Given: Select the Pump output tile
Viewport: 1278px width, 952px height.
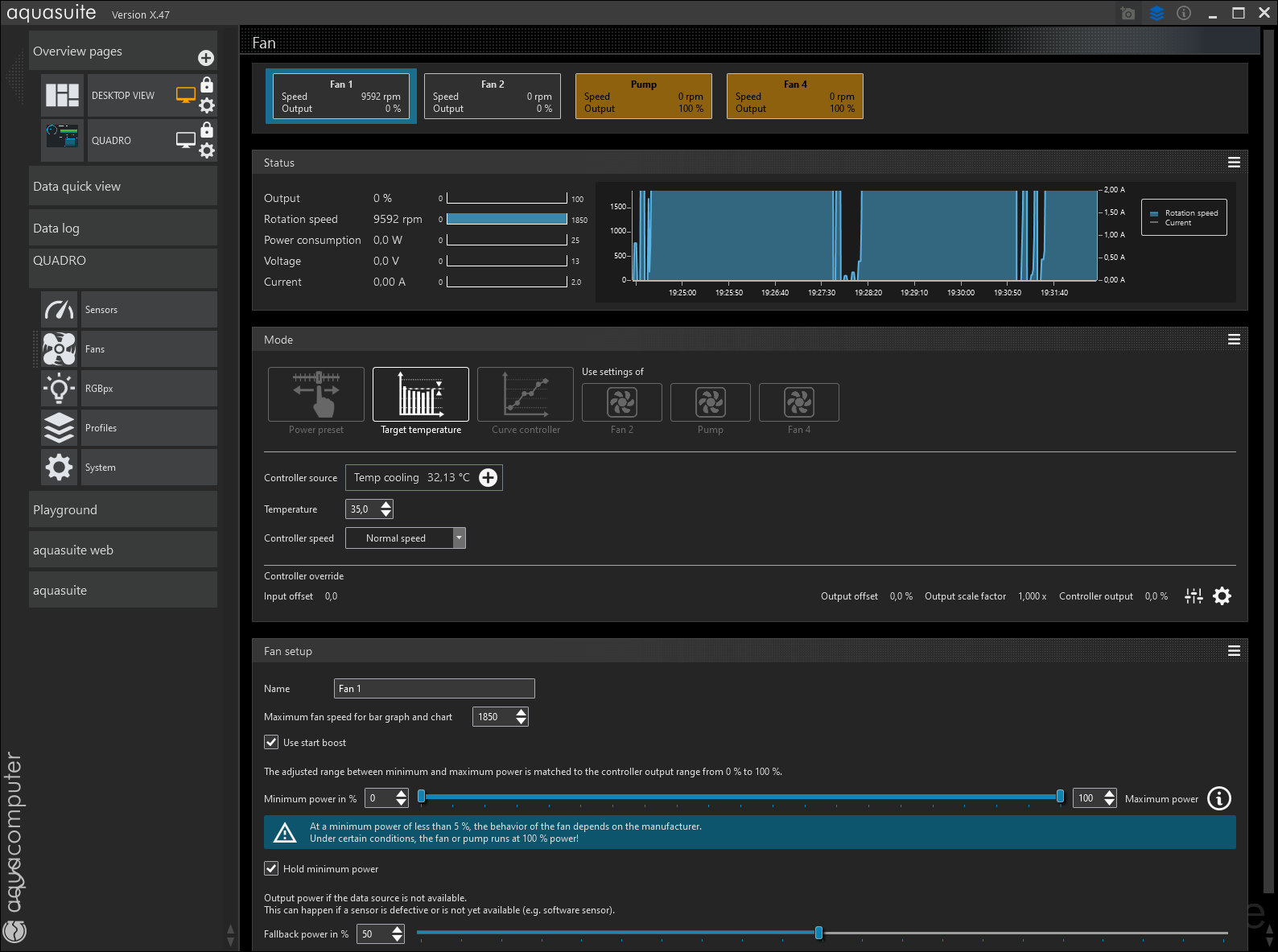Looking at the screenshot, I should [x=643, y=97].
